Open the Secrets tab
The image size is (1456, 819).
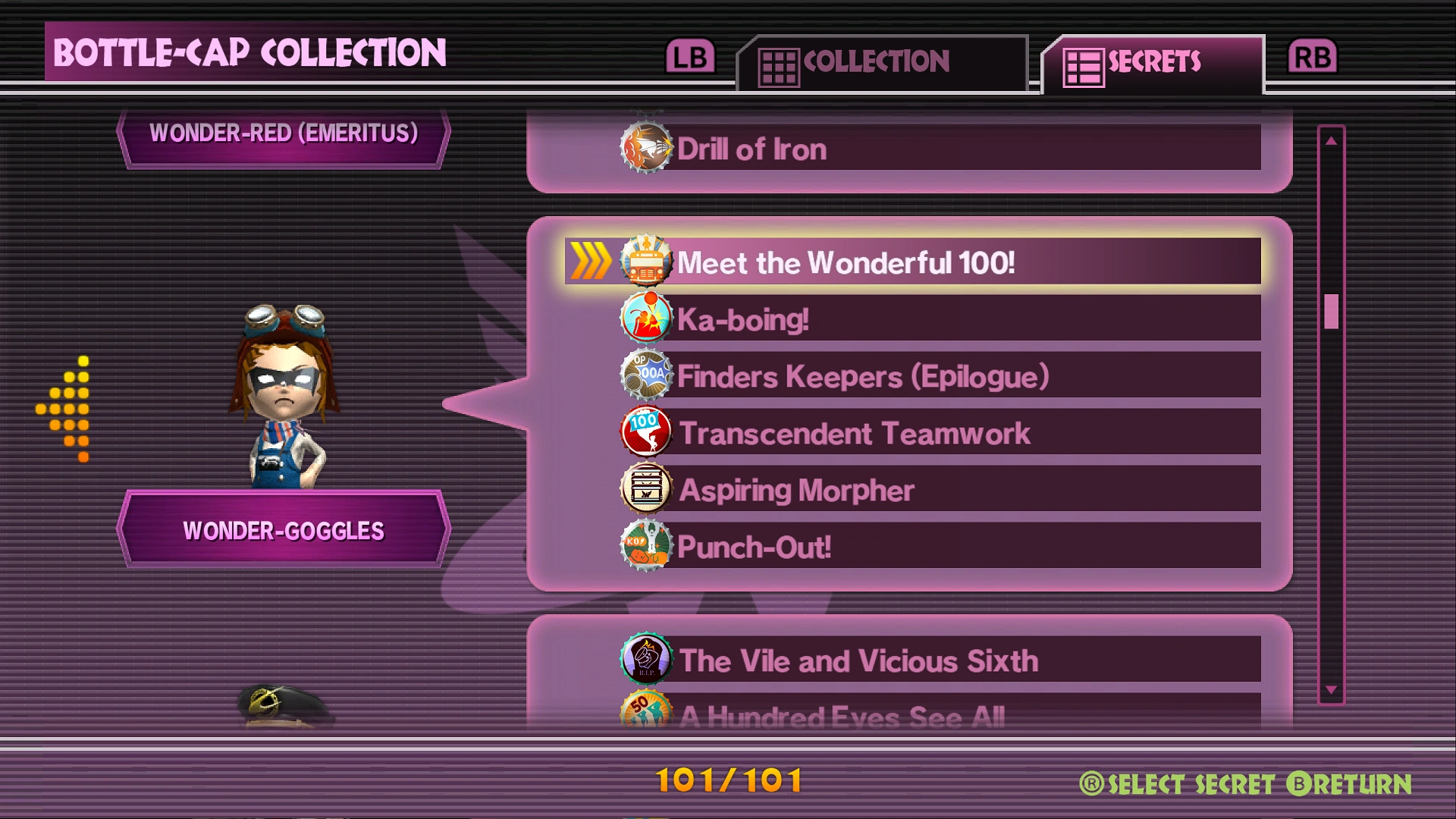tap(1153, 64)
